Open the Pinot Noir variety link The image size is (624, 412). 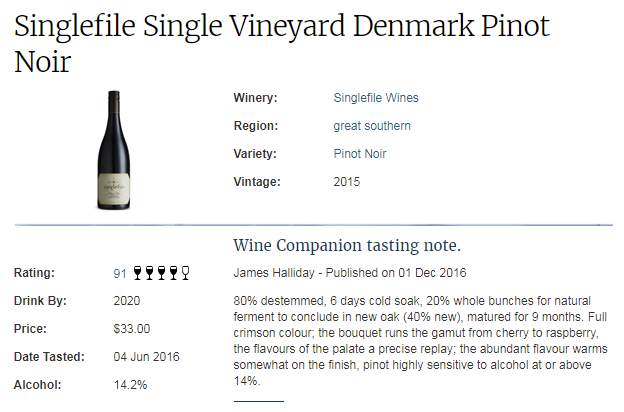[x=360, y=154]
